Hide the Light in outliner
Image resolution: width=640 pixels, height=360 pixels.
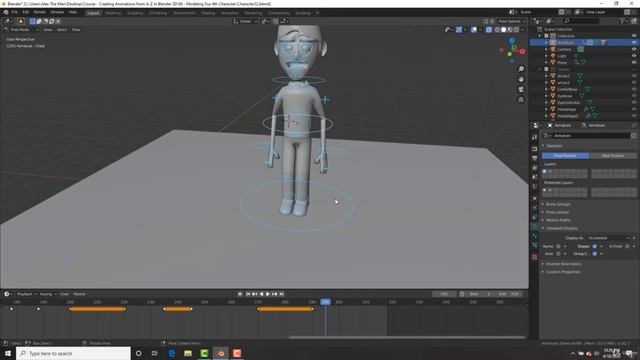click(x=634, y=56)
